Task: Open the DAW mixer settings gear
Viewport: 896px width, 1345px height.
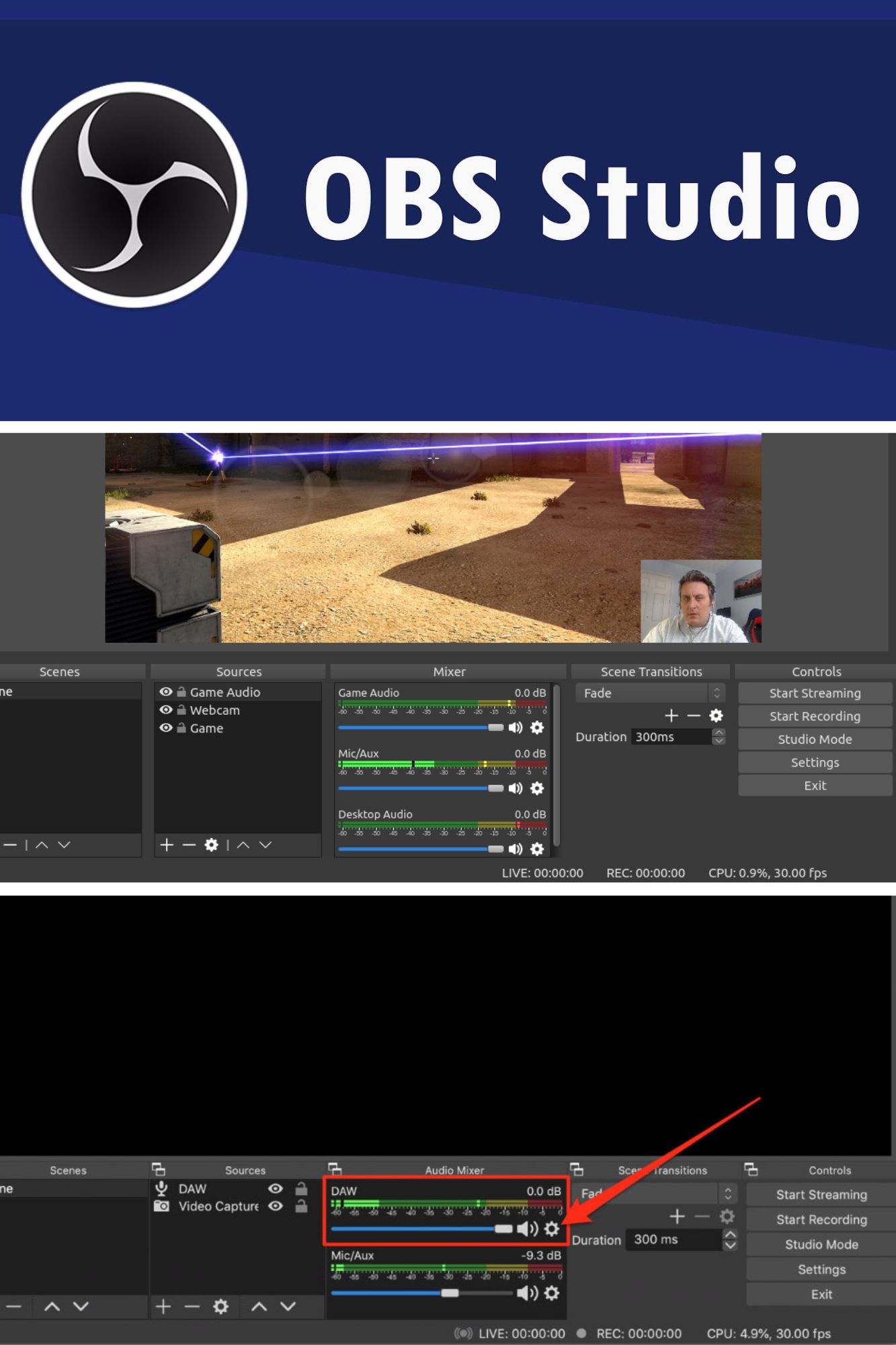Action: 552,1229
